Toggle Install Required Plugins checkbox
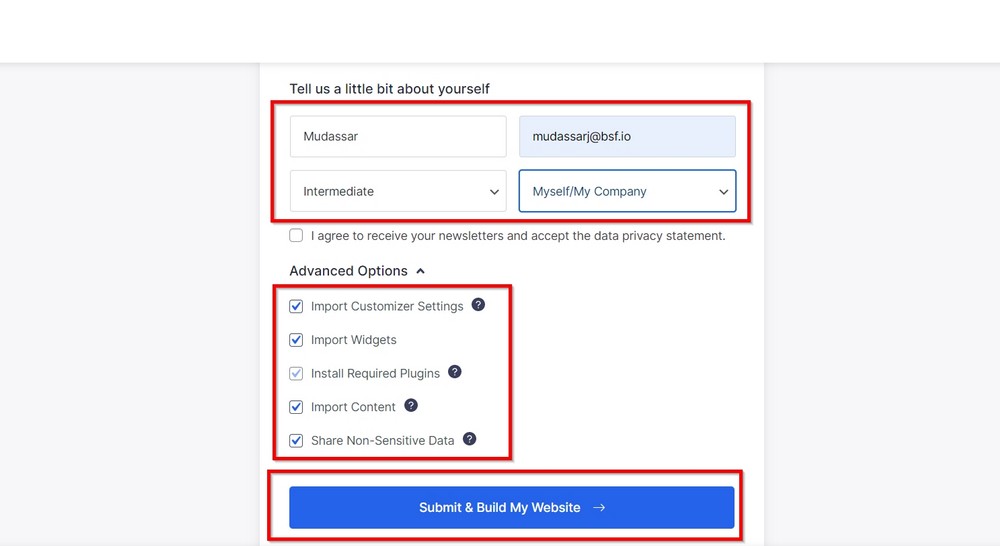Viewport: 1000px width, 546px height. pyautogui.click(x=296, y=373)
